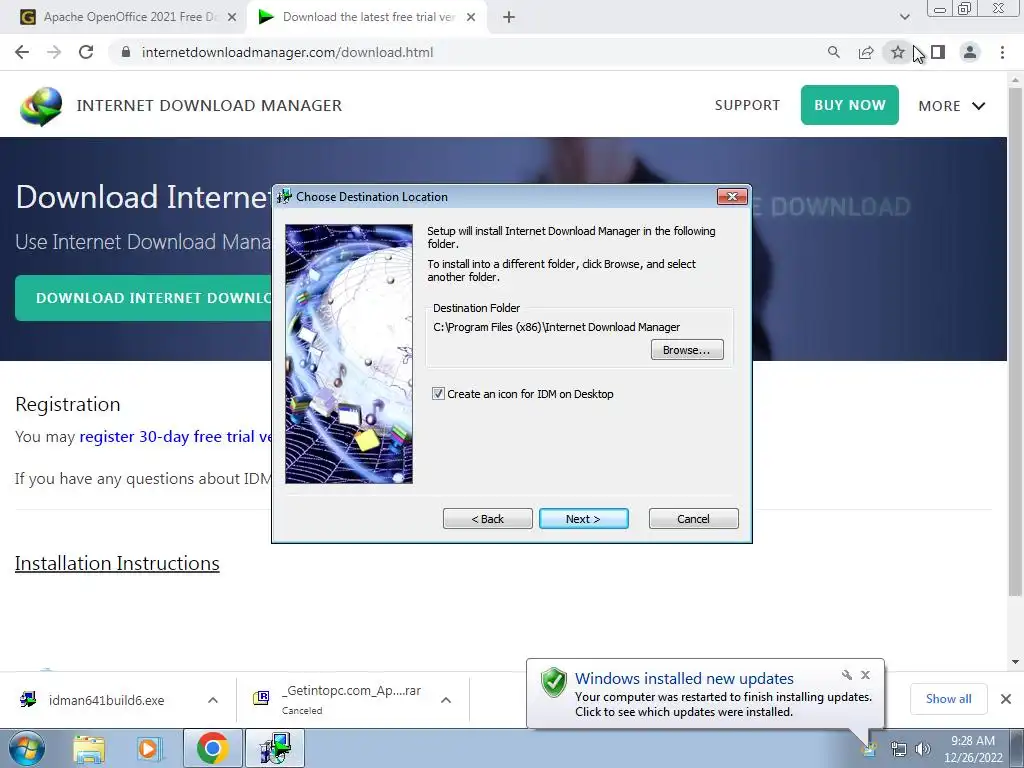Screen dimensions: 1024x768
Task: Open the Installation Instructions link
Action: point(117,563)
